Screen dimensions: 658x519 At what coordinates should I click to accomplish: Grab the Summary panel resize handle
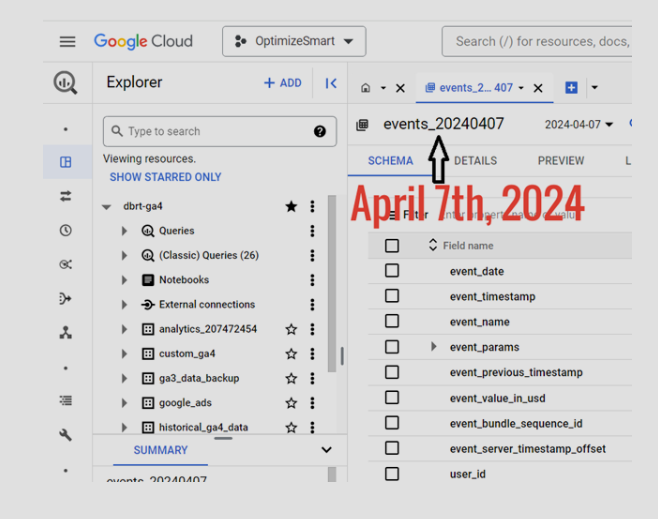(223, 439)
